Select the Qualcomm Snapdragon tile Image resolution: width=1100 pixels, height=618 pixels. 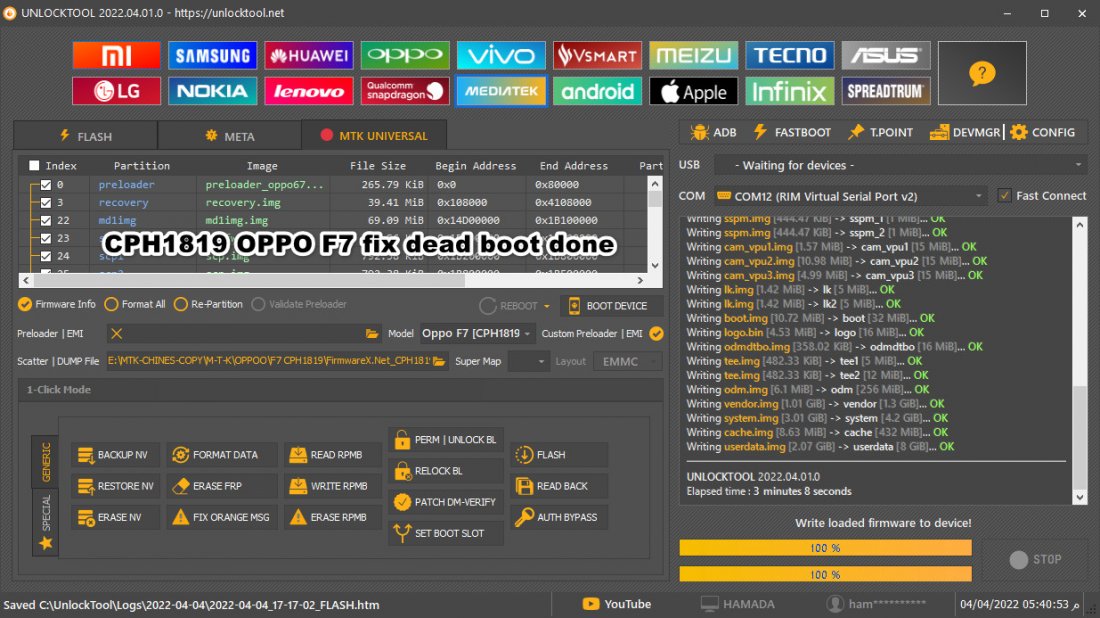[x=405, y=91]
